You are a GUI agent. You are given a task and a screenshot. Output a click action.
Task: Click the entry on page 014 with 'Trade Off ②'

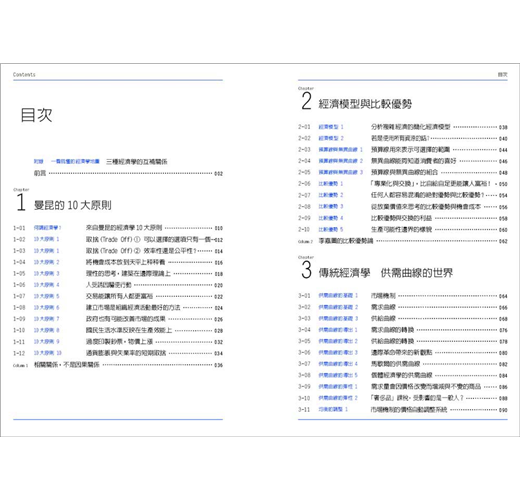141,251
